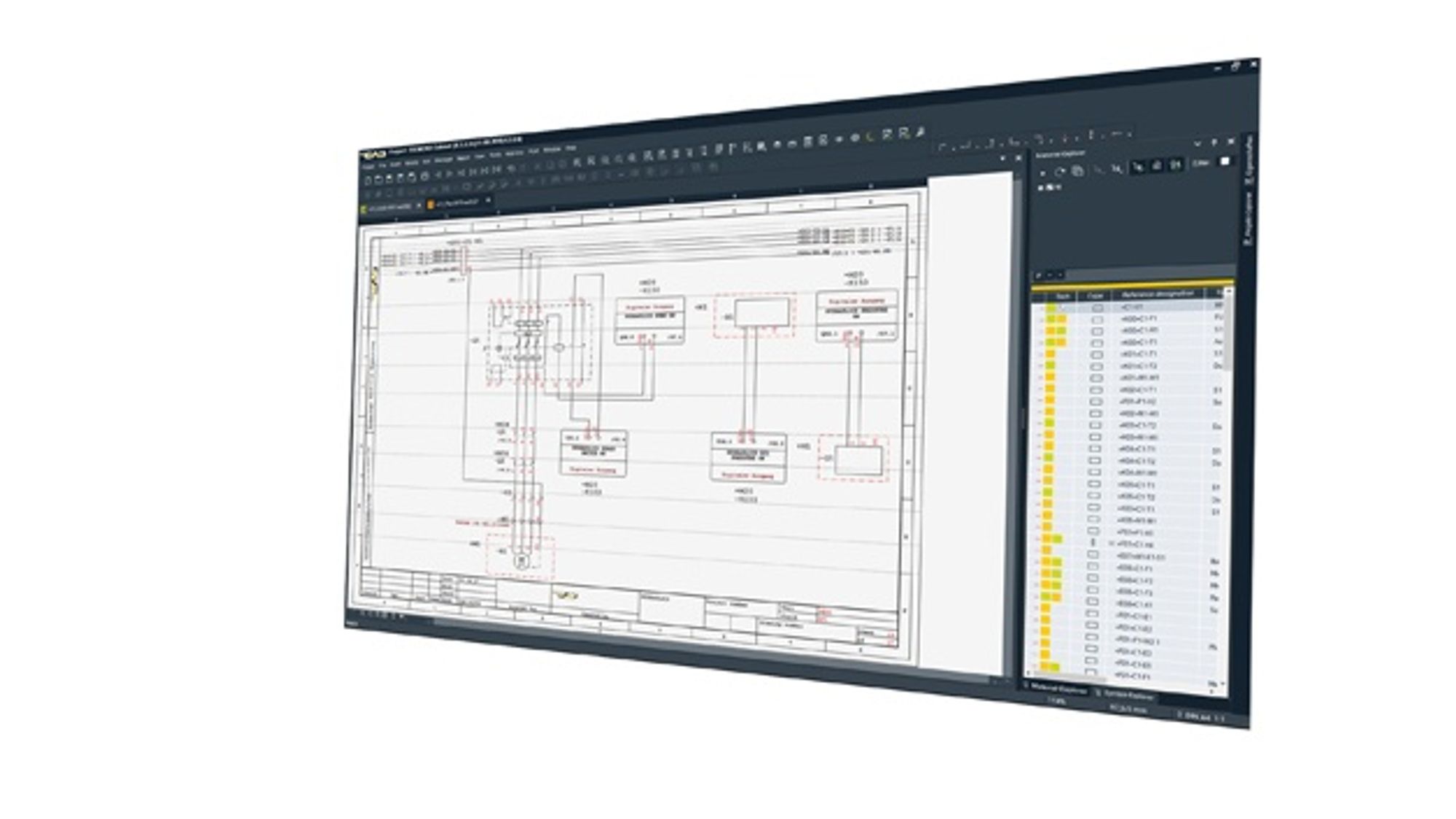Select the motor symbol at schematic bottom

click(x=521, y=561)
